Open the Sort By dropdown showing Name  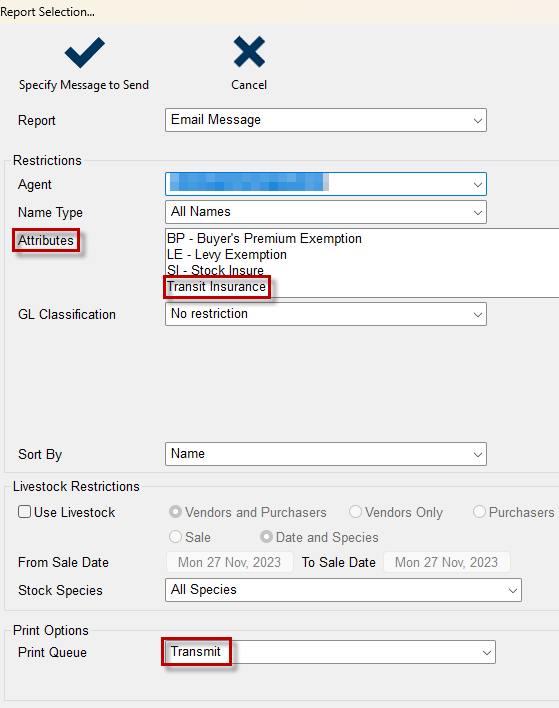(x=326, y=454)
